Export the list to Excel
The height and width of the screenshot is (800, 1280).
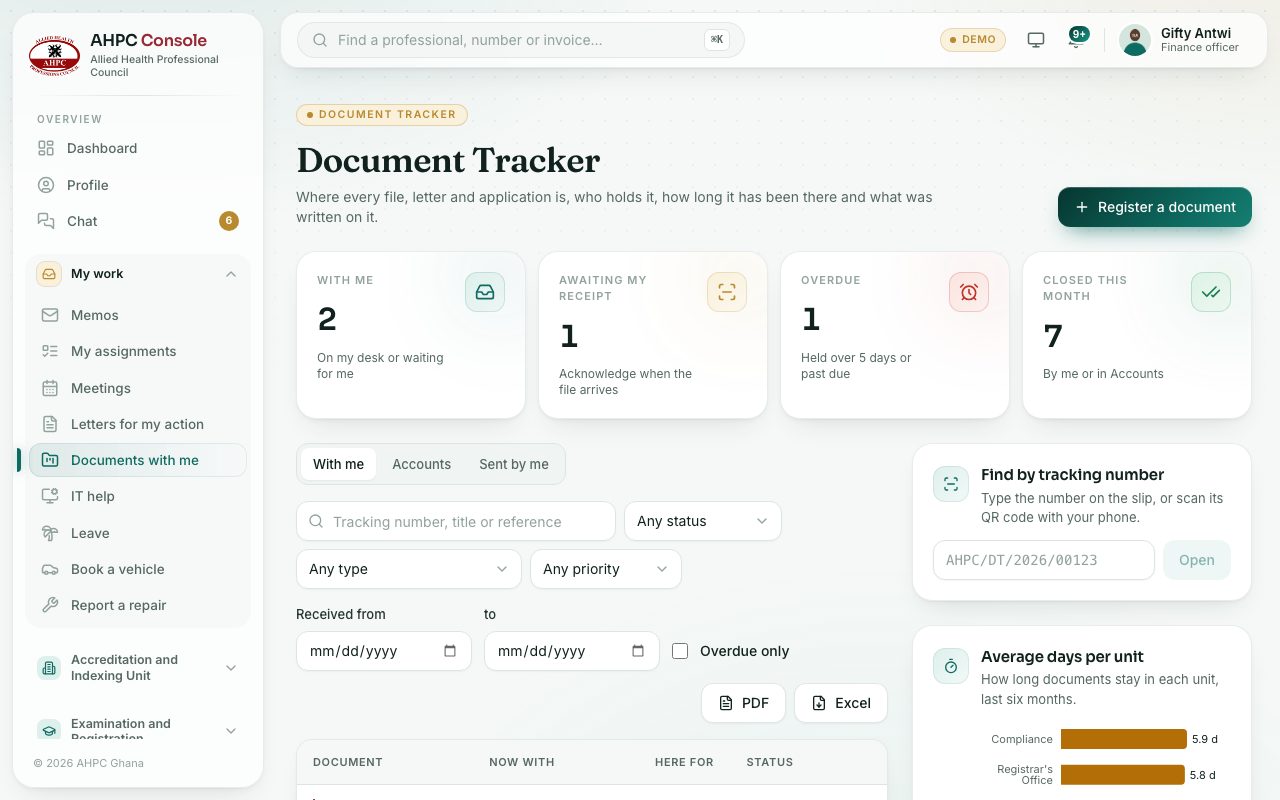pyautogui.click(x=841, y=703)
